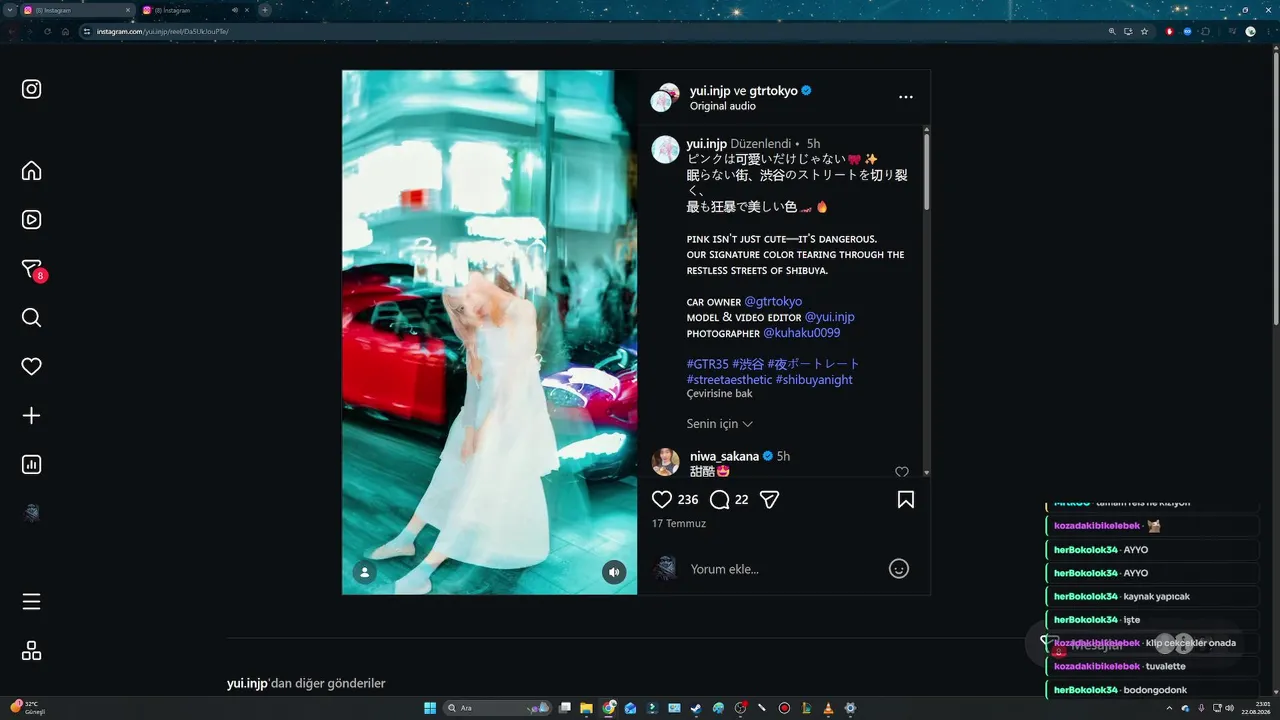Go to the Home feed icon
Viewport: 1280px width, 720px height.
(31, 170)
